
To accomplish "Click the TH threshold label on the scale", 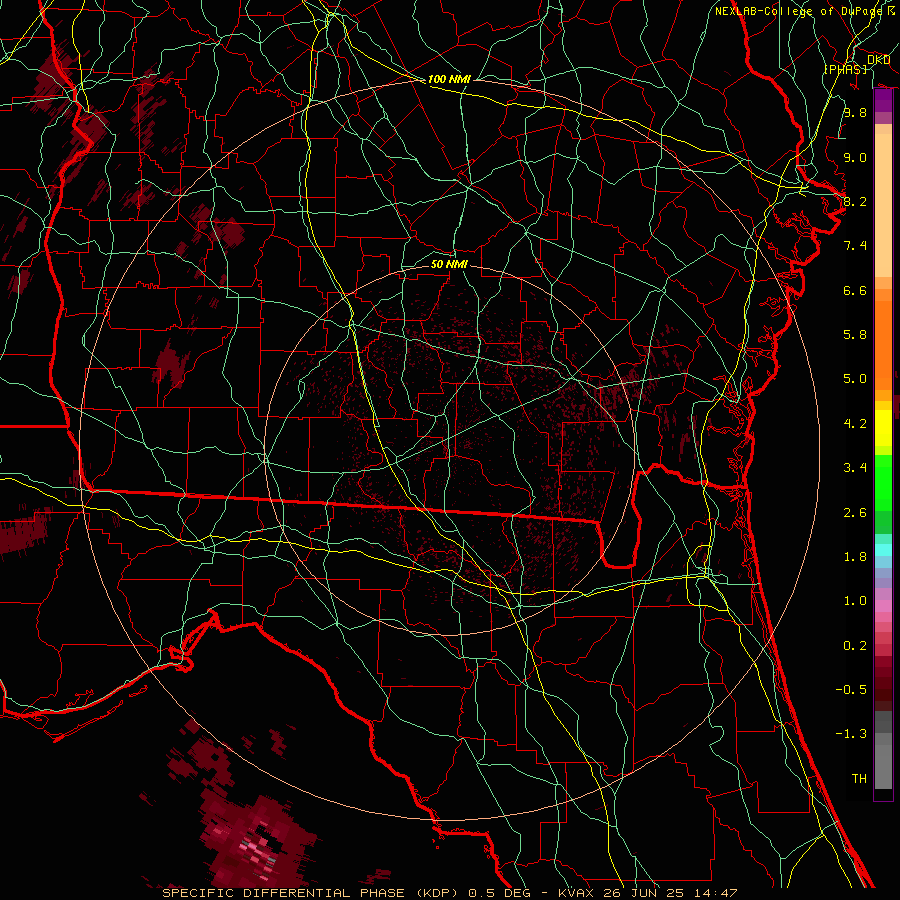I will (859, 779).
